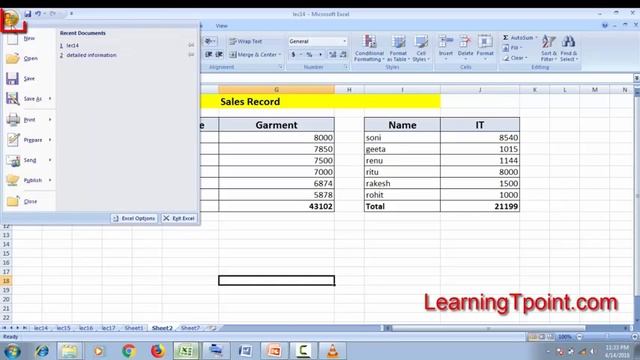Open the Number group dialog launcher
Screen dimensions: 640x360
(346, 67)
